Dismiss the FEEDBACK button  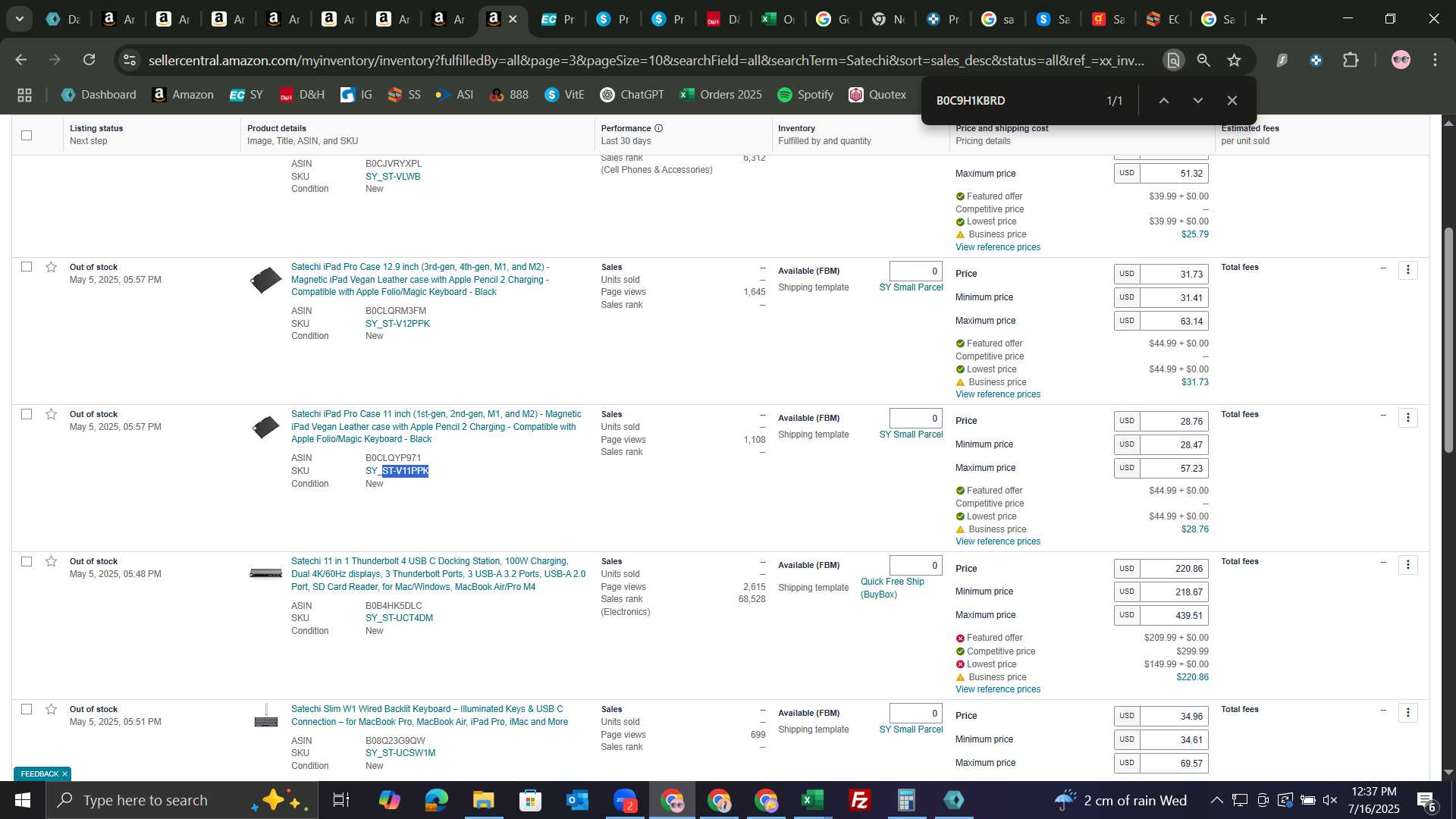64,774
